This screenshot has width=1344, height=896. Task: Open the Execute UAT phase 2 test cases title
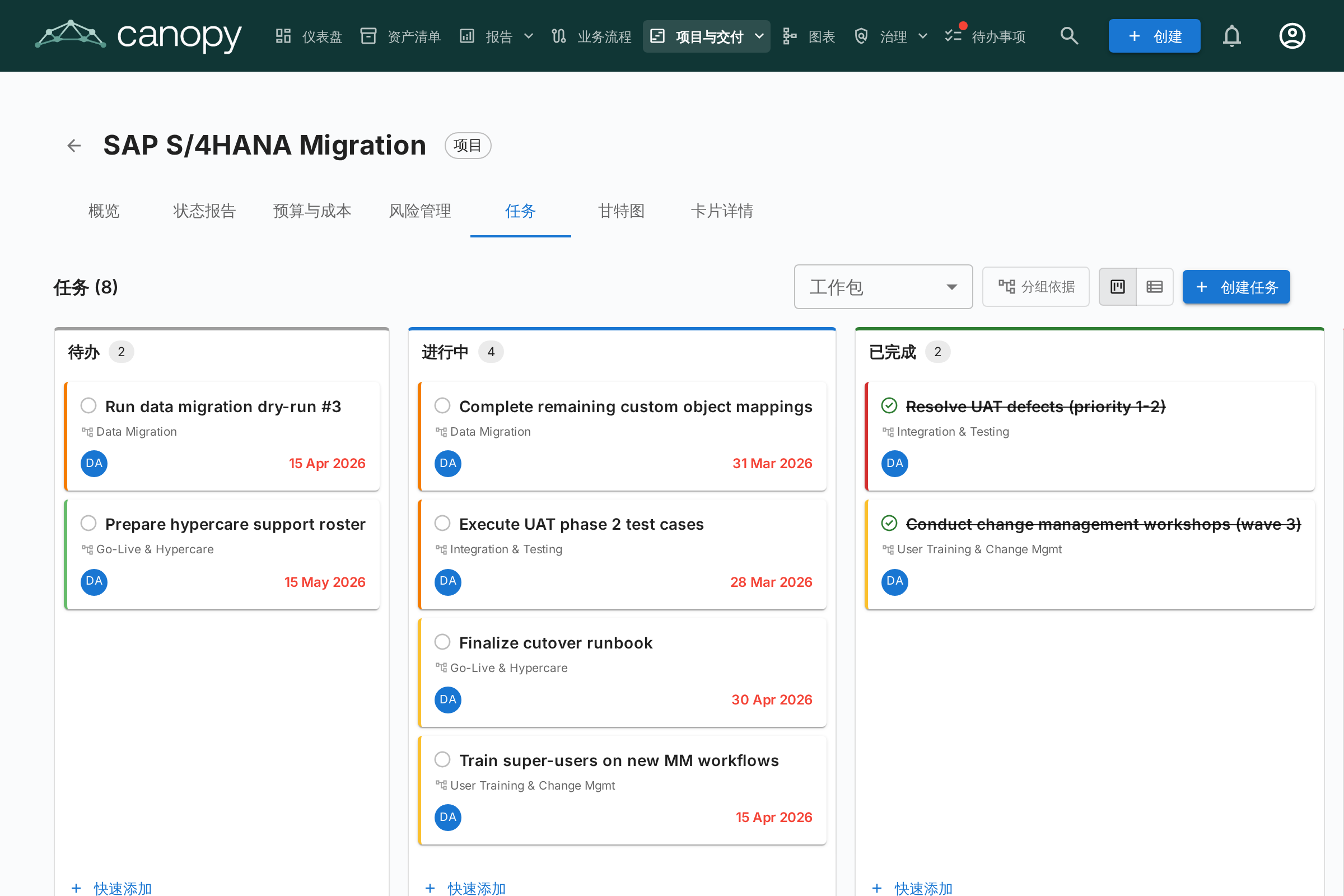pyautogui.click(x=581, y=524)
